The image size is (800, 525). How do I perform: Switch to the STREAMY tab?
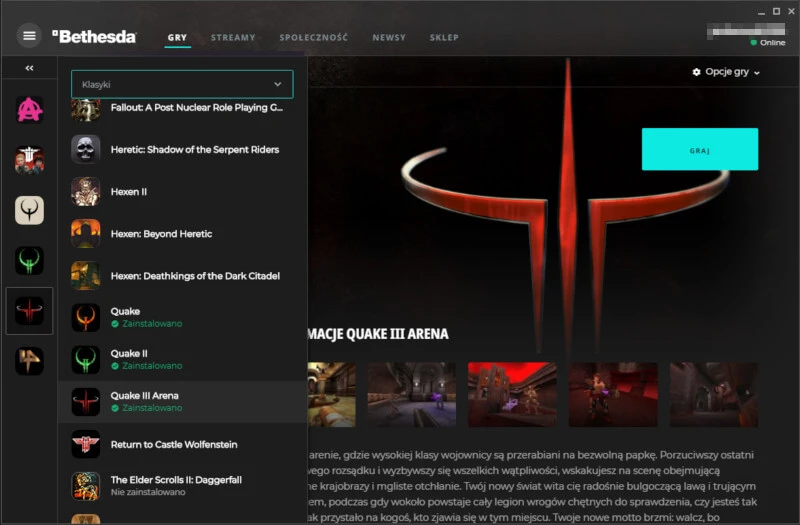pyautogui.click(x=233, y=37)
